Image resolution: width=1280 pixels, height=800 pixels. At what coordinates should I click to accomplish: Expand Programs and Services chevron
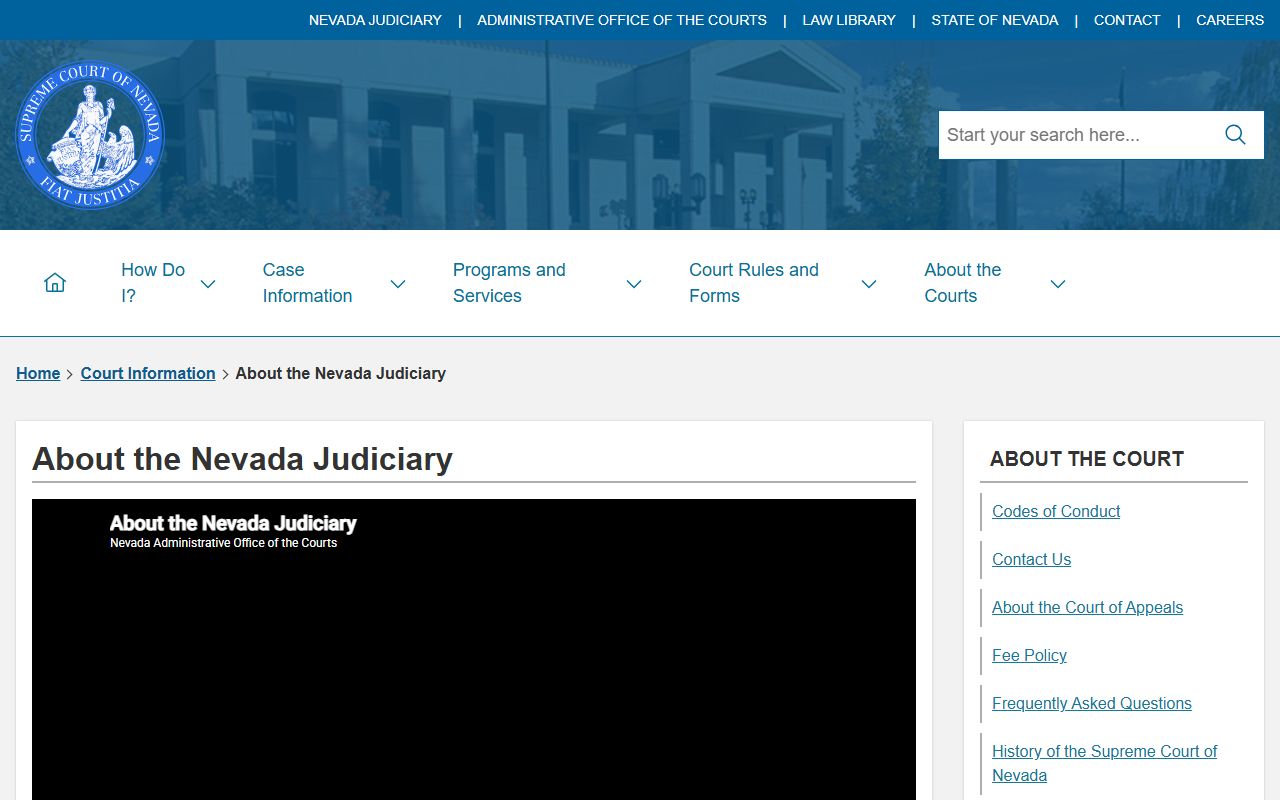634,284
